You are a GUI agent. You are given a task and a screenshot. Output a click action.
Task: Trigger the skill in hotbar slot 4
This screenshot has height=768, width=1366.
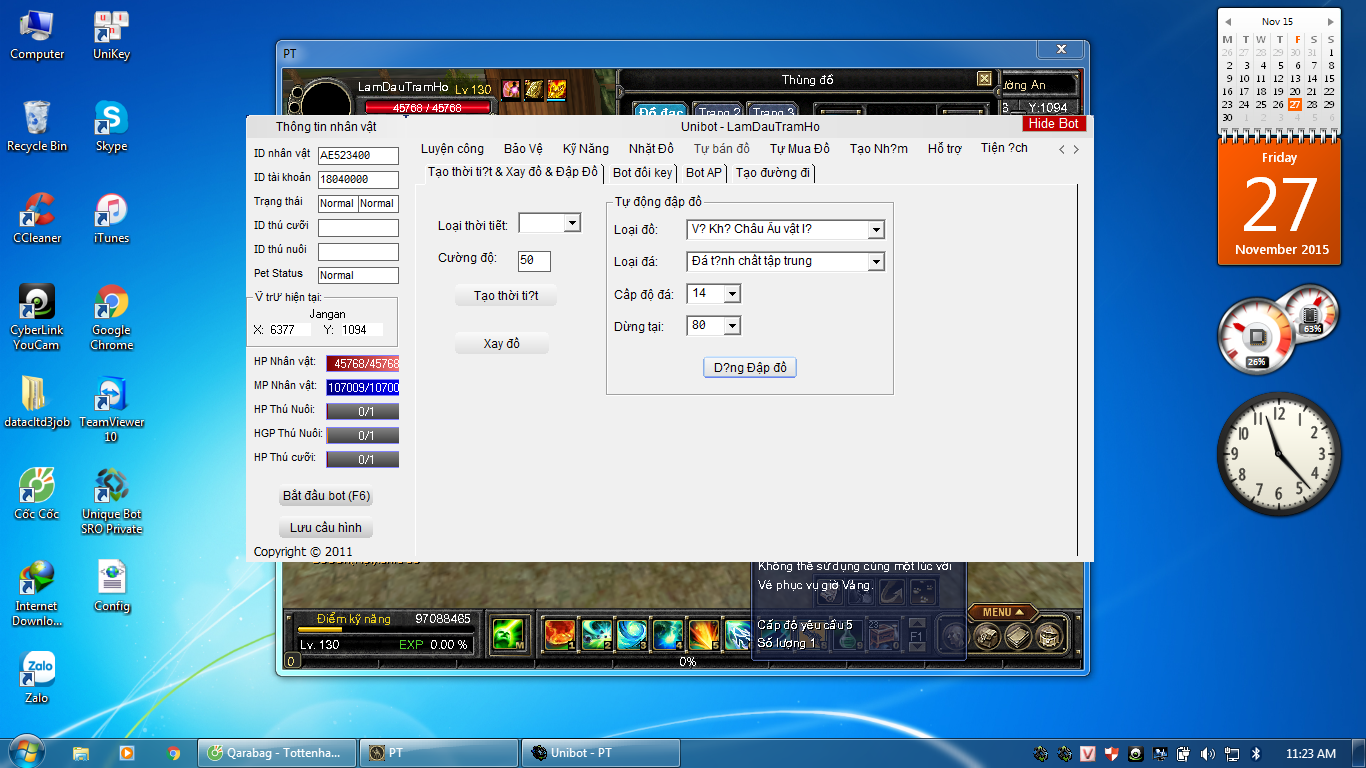(668, 634)
